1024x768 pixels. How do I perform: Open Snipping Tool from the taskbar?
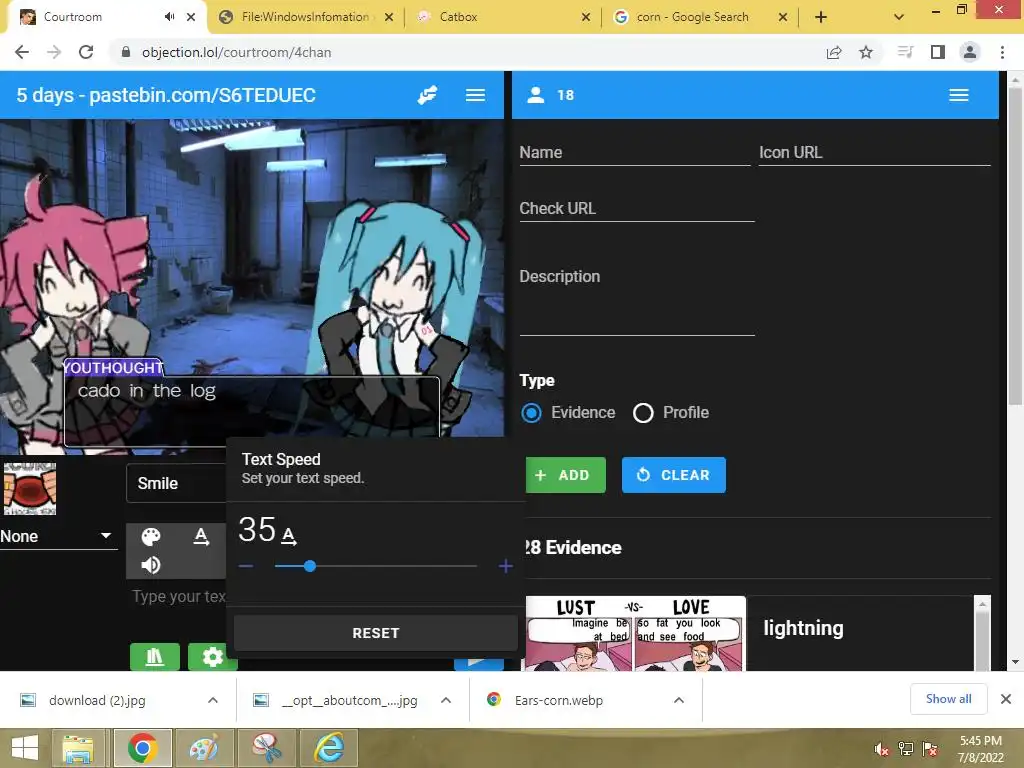tap(266, 748)
